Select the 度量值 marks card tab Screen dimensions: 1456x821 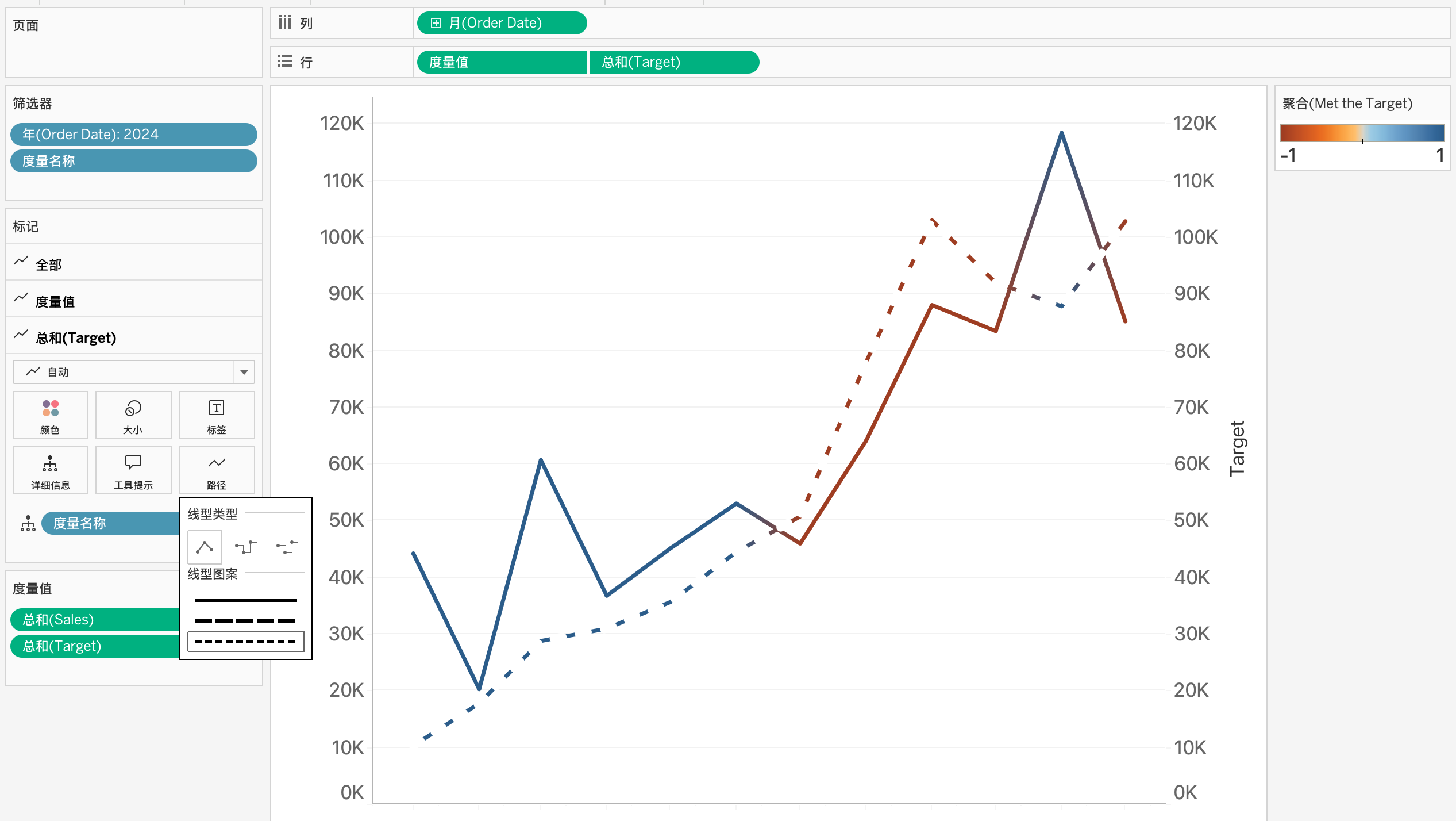click(55, 301)
